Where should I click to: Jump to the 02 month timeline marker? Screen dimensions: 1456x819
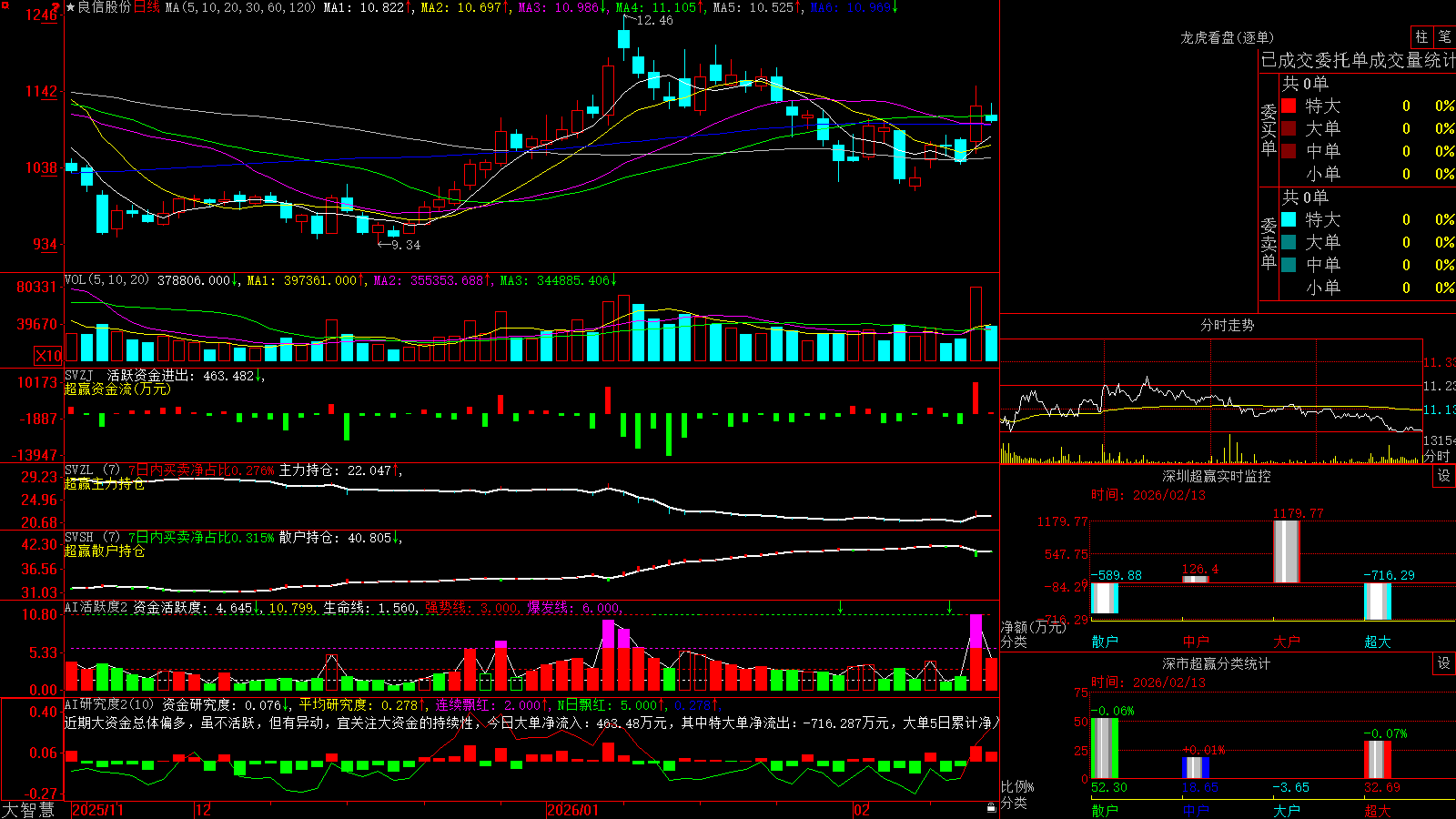862,810
